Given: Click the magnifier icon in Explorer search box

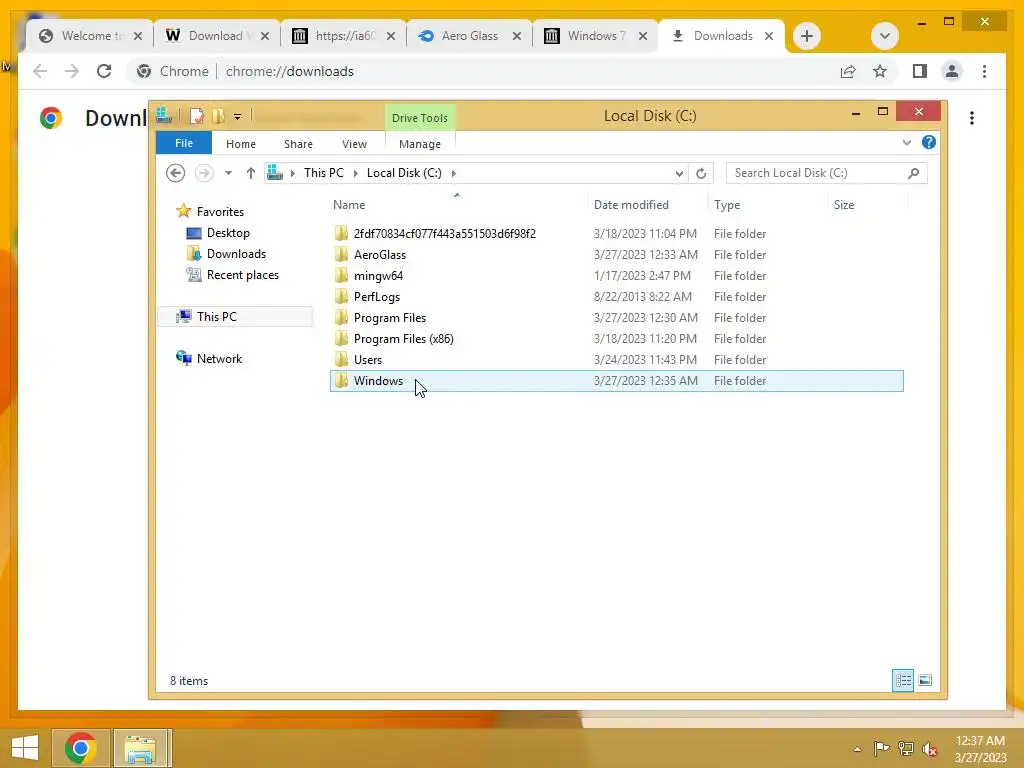Looking at the screenshot, I should point(914,173).
